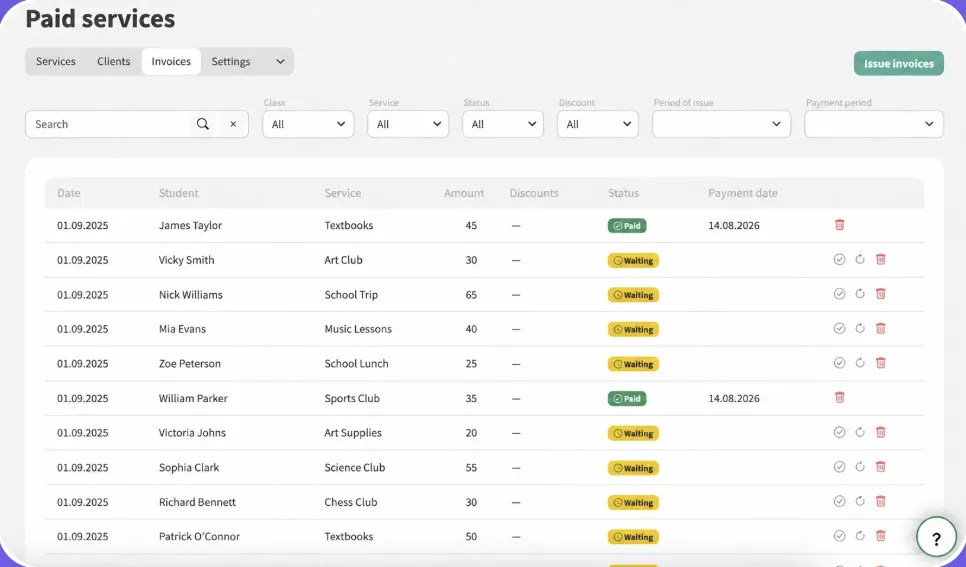Click the Issue invoices button
Image resolution: width=966 pixels, height=567 pixels.
coord(898,63)
